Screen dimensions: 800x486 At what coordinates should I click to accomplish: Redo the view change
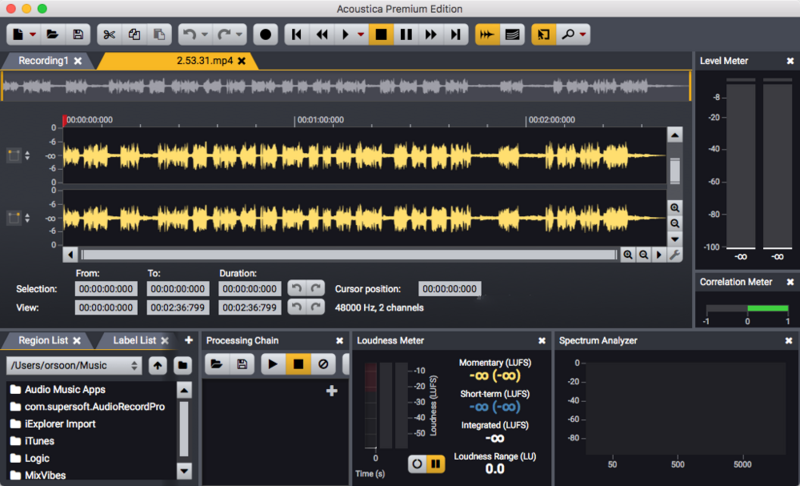(x=315, y=307)
